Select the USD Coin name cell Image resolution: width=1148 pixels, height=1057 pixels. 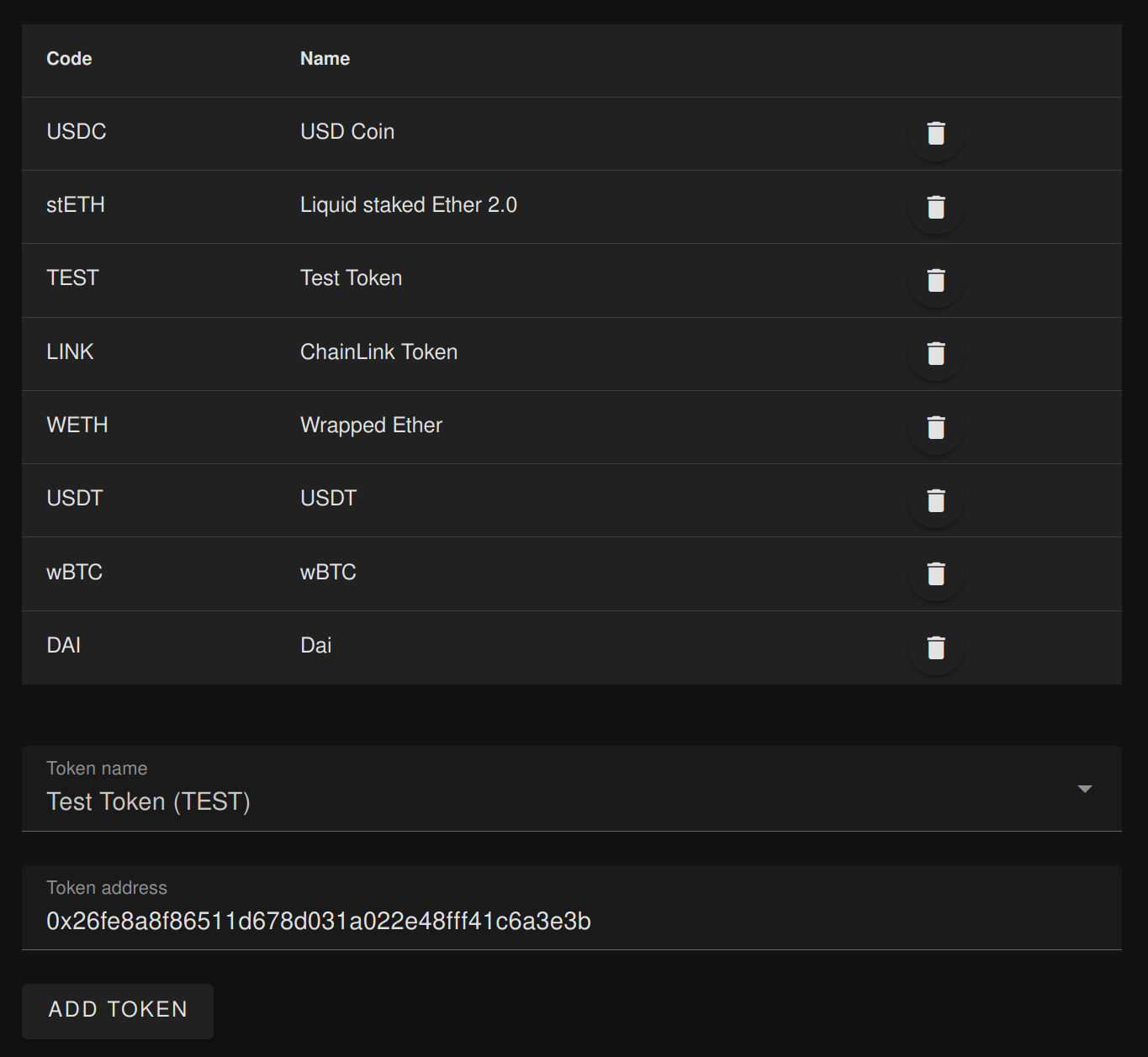point(347,132)
